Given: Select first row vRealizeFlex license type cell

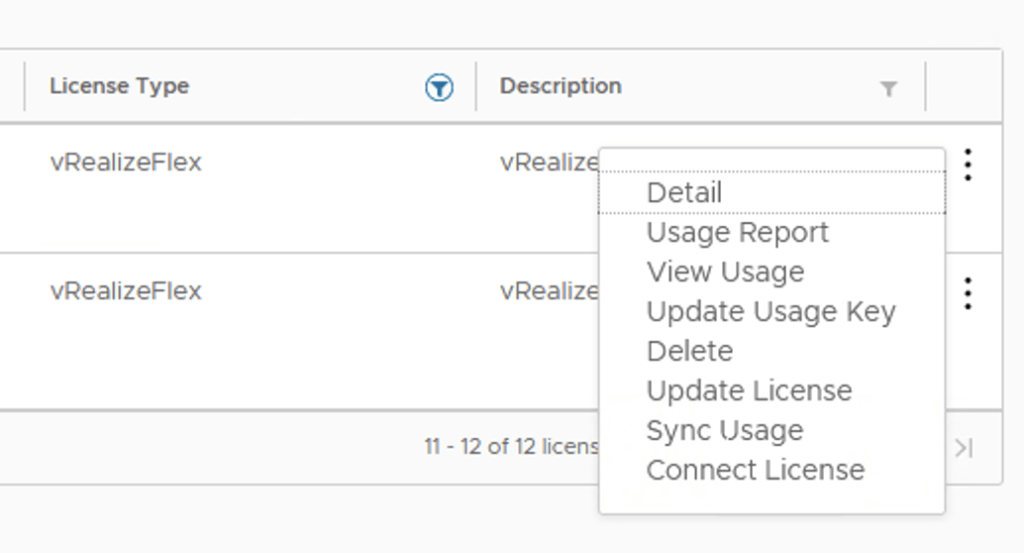Looking at the screenshot, I should point(126,162).
